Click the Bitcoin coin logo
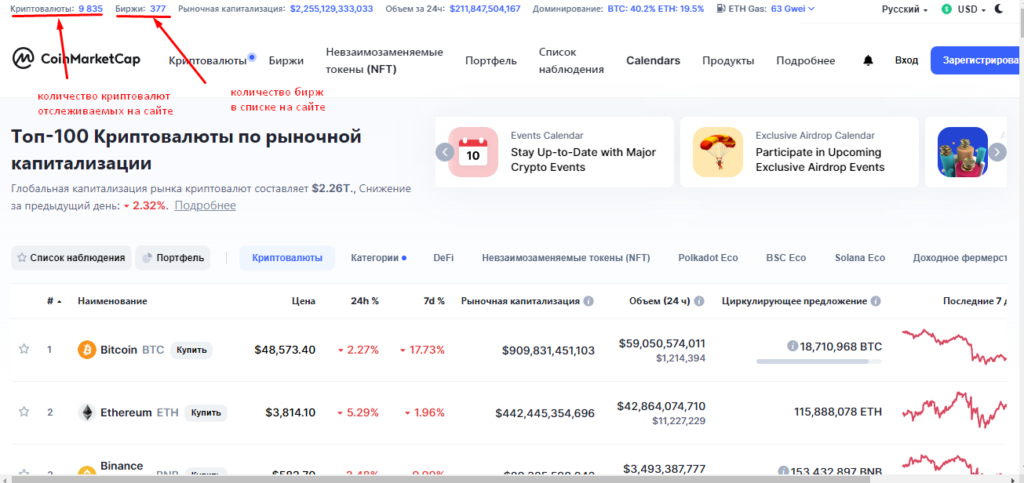The image size is (1024, 483). 87,350
